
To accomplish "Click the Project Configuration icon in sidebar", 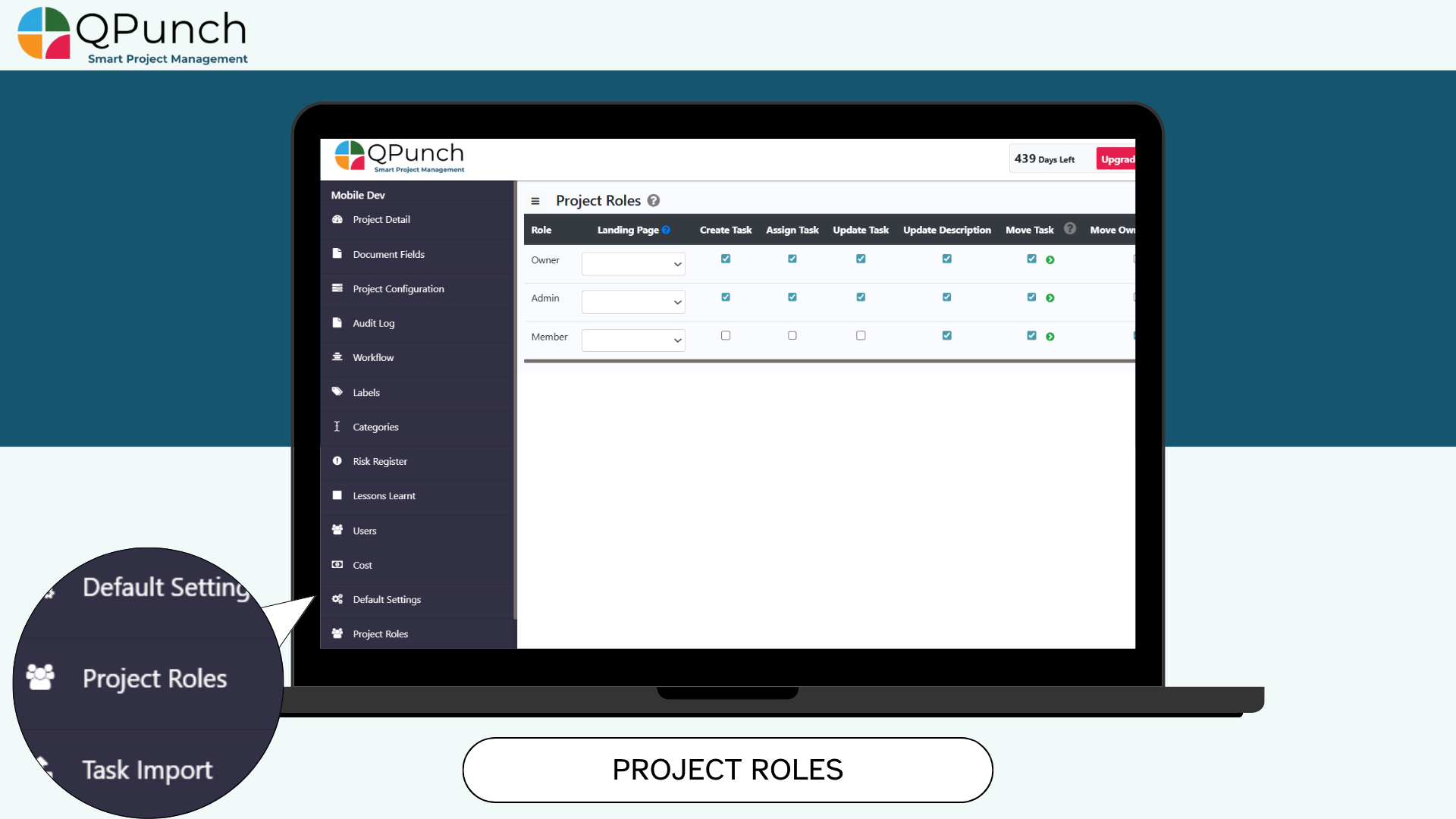I will pos(337,288).
